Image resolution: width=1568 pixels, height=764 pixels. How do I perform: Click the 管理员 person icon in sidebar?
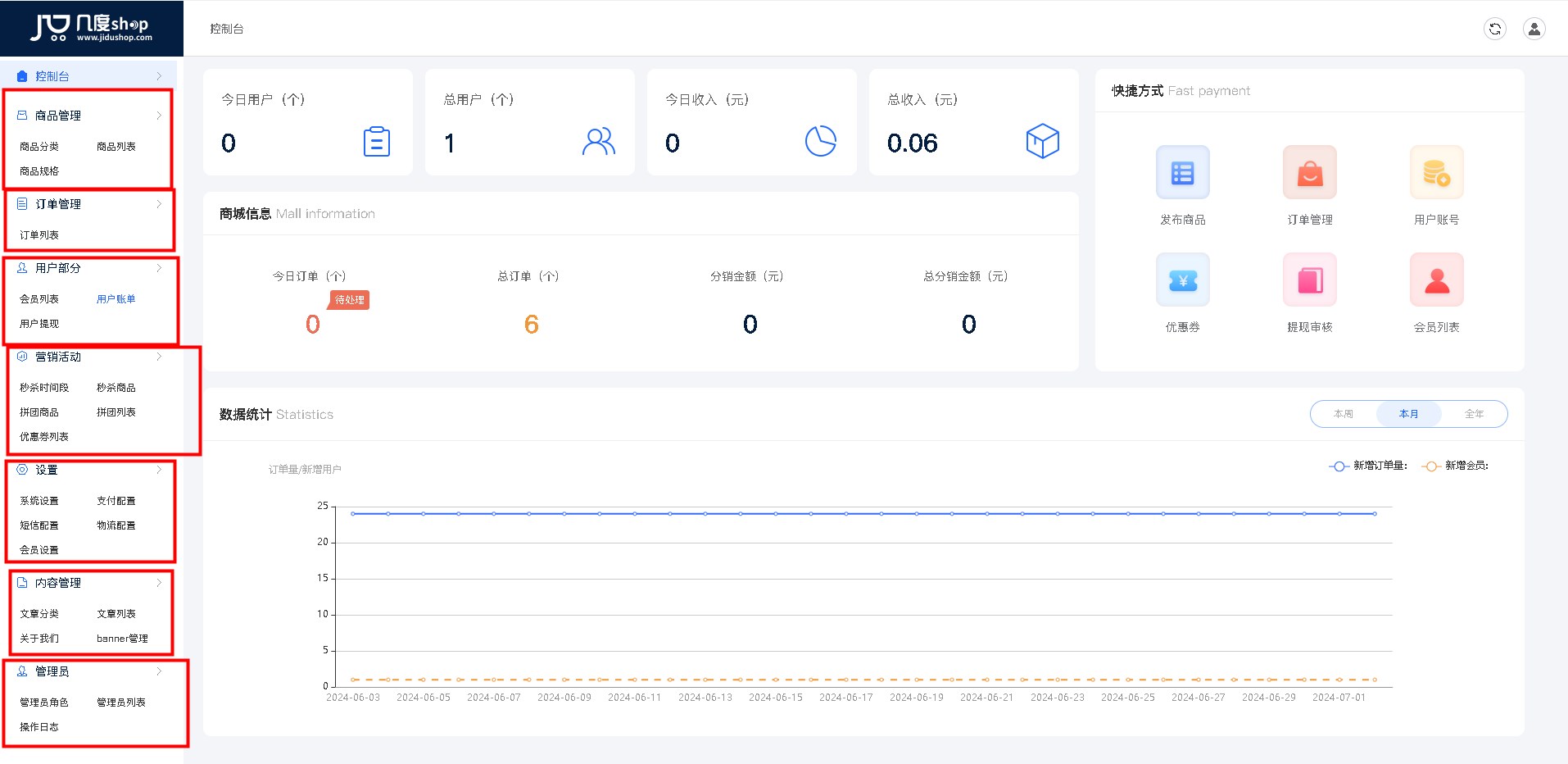[x=22, y=671]
